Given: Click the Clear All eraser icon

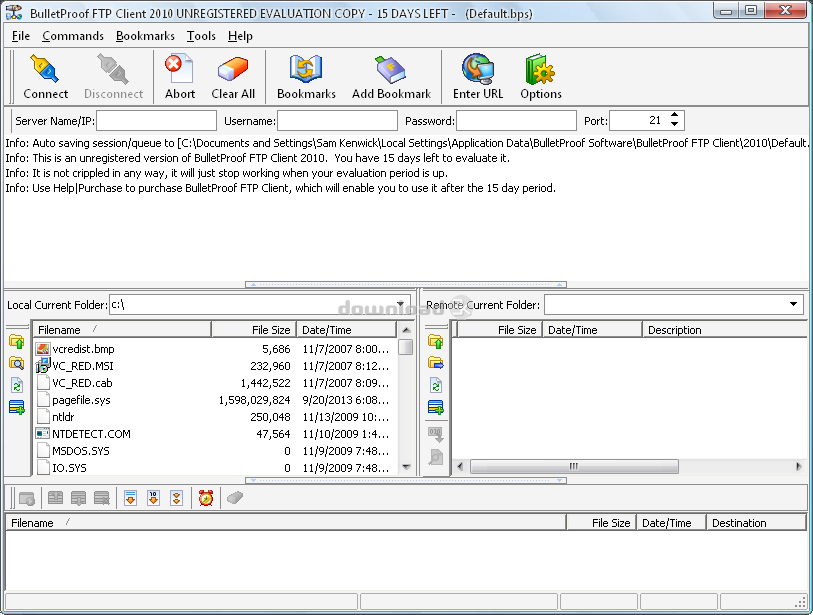Looking at the screenshot, I should (x=233, y=69).
